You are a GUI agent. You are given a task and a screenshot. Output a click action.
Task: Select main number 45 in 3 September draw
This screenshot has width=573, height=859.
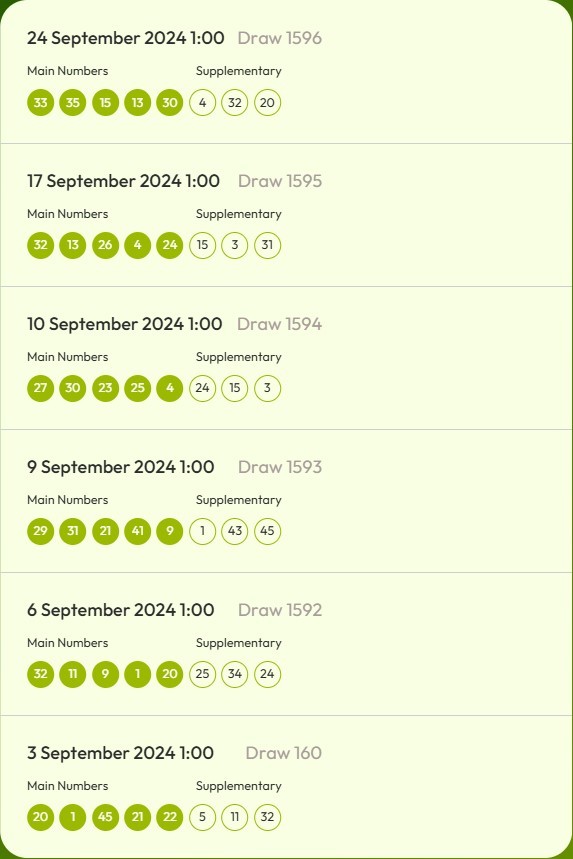(x=105, y=817)
